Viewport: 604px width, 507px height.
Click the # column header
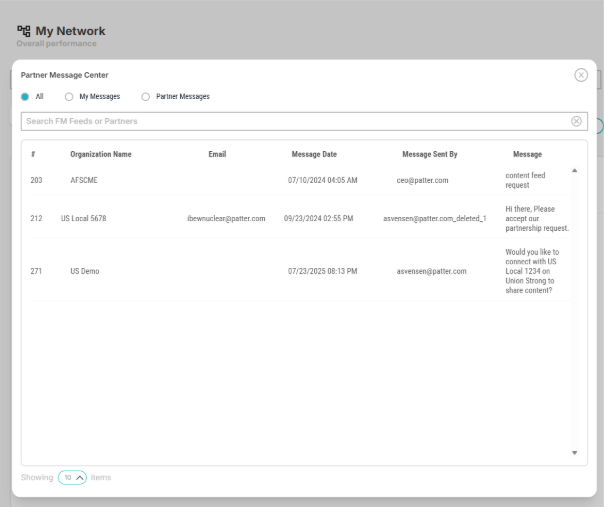33,154
